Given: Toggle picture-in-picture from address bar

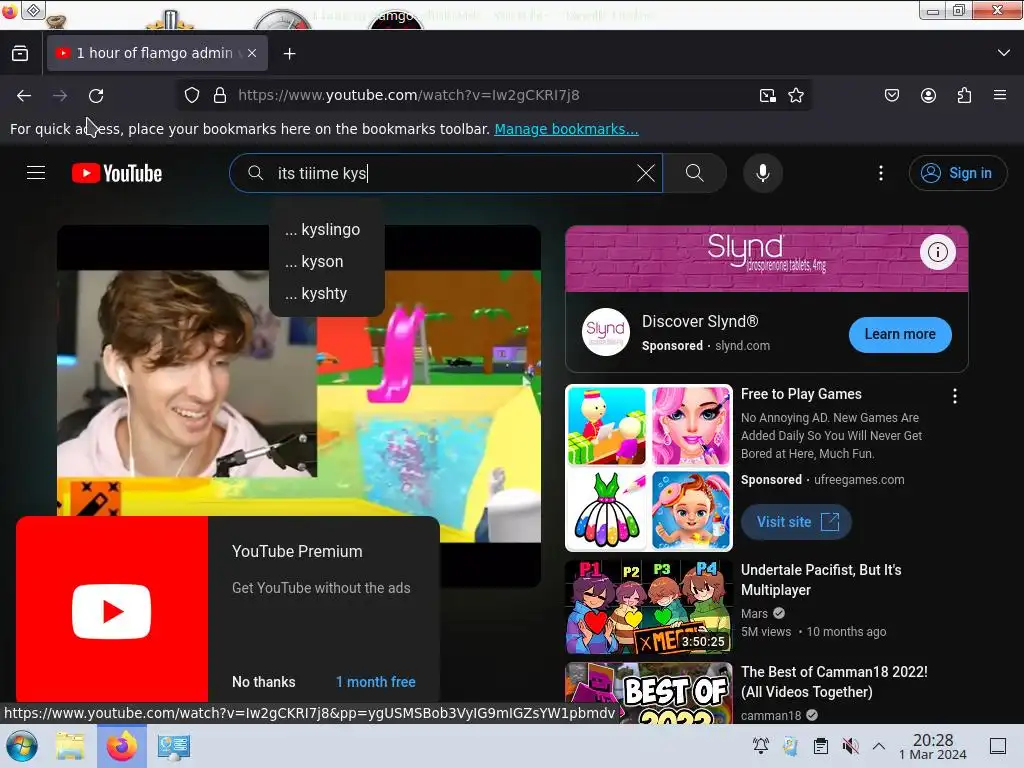Looking at the screenshot, I should pos(767,95).
